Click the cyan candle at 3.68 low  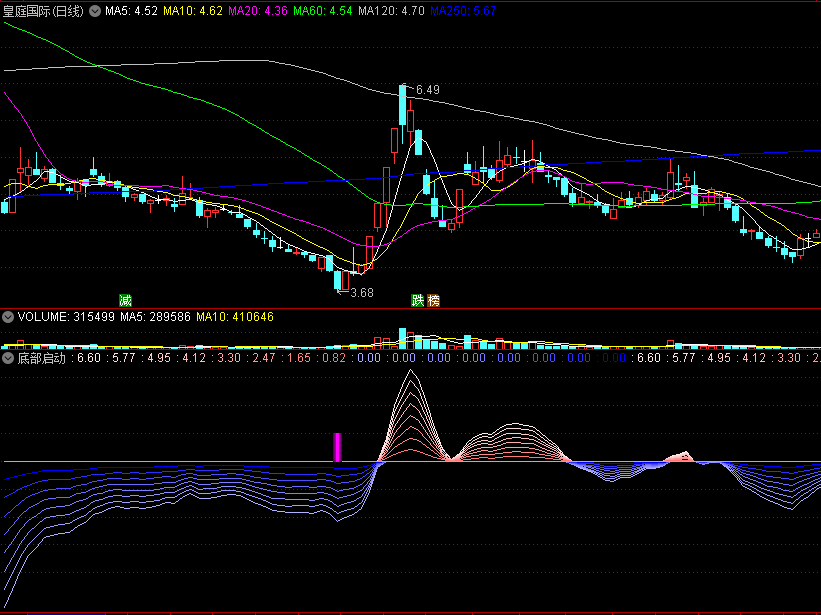[x=338, y=280]
